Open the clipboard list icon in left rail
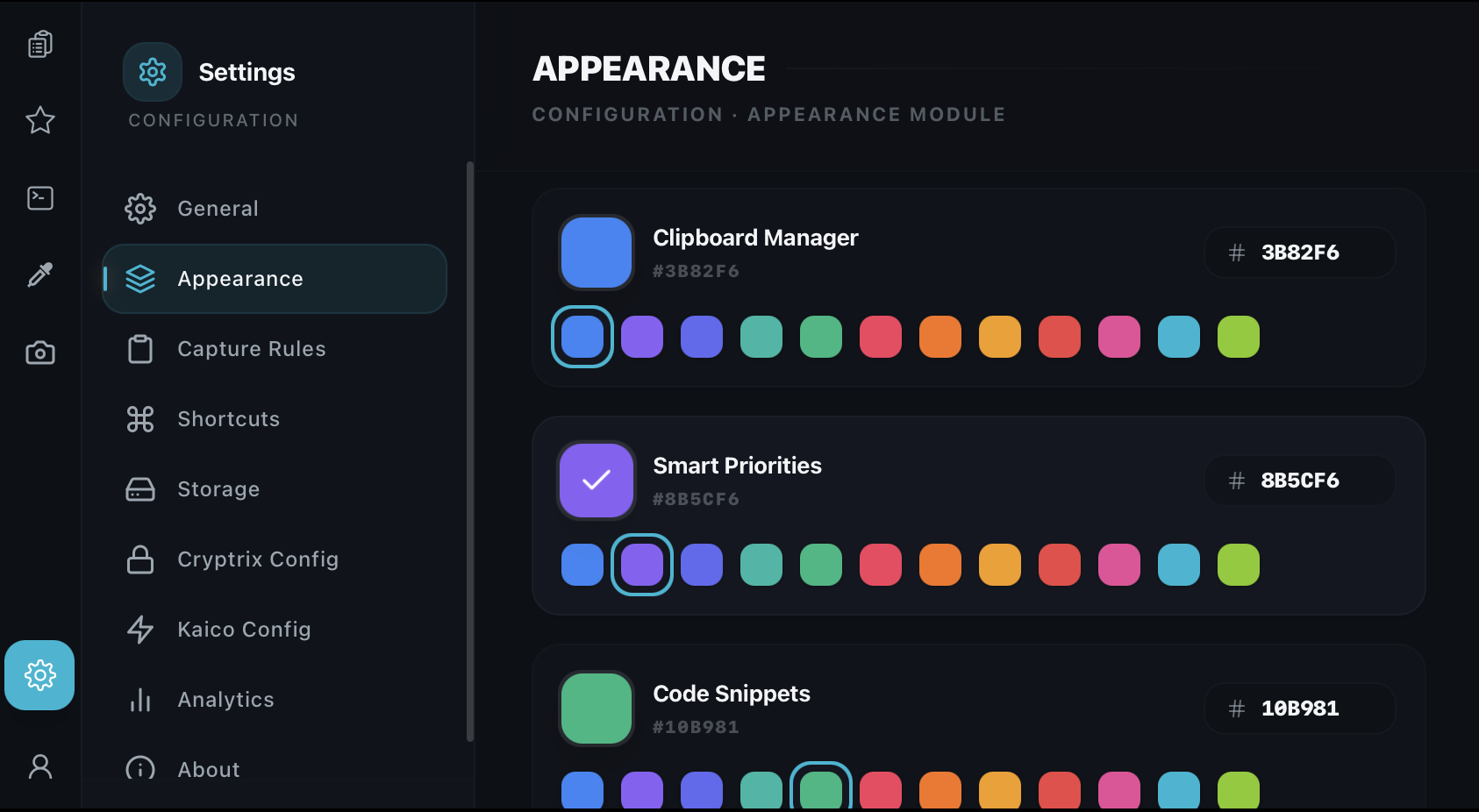This screenshot has height=812, width=1479. (x=40, y=44)
